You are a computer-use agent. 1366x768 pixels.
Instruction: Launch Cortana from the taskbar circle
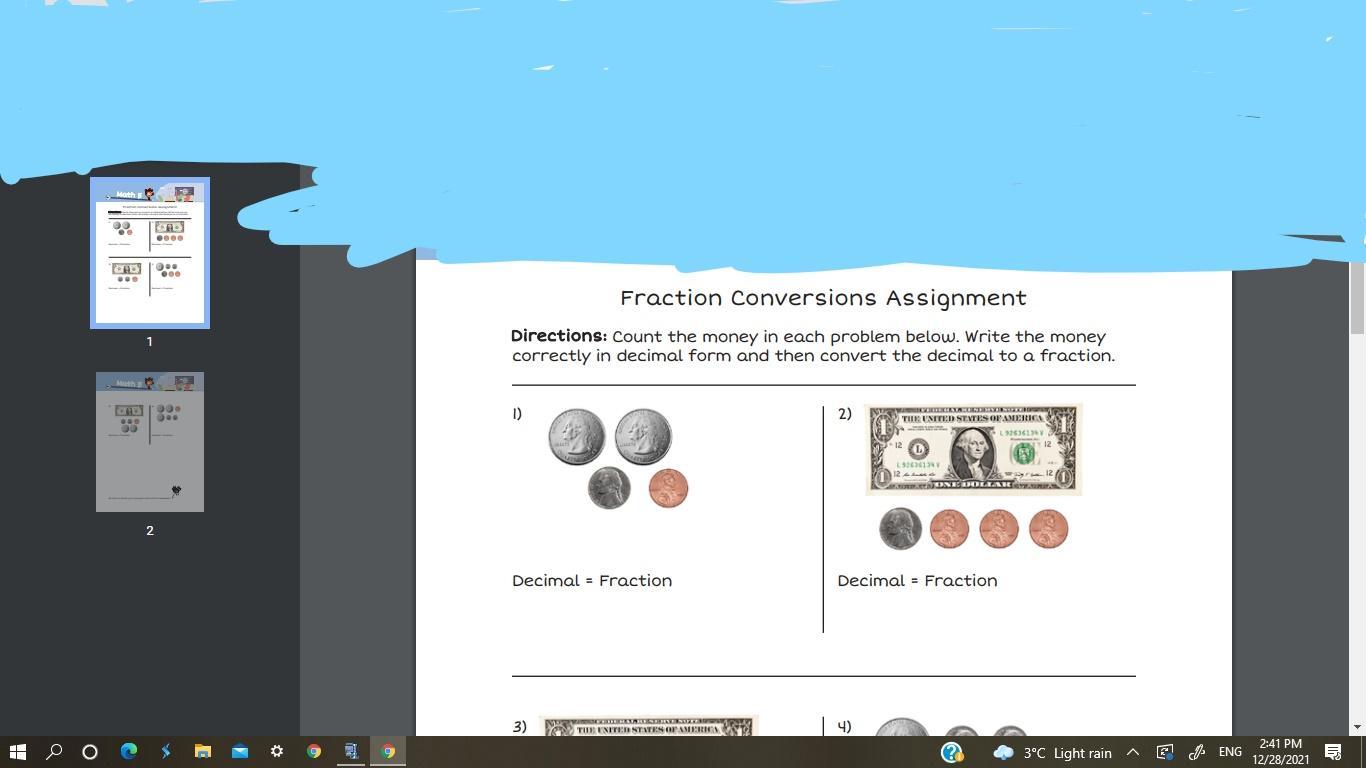[90, 751]
